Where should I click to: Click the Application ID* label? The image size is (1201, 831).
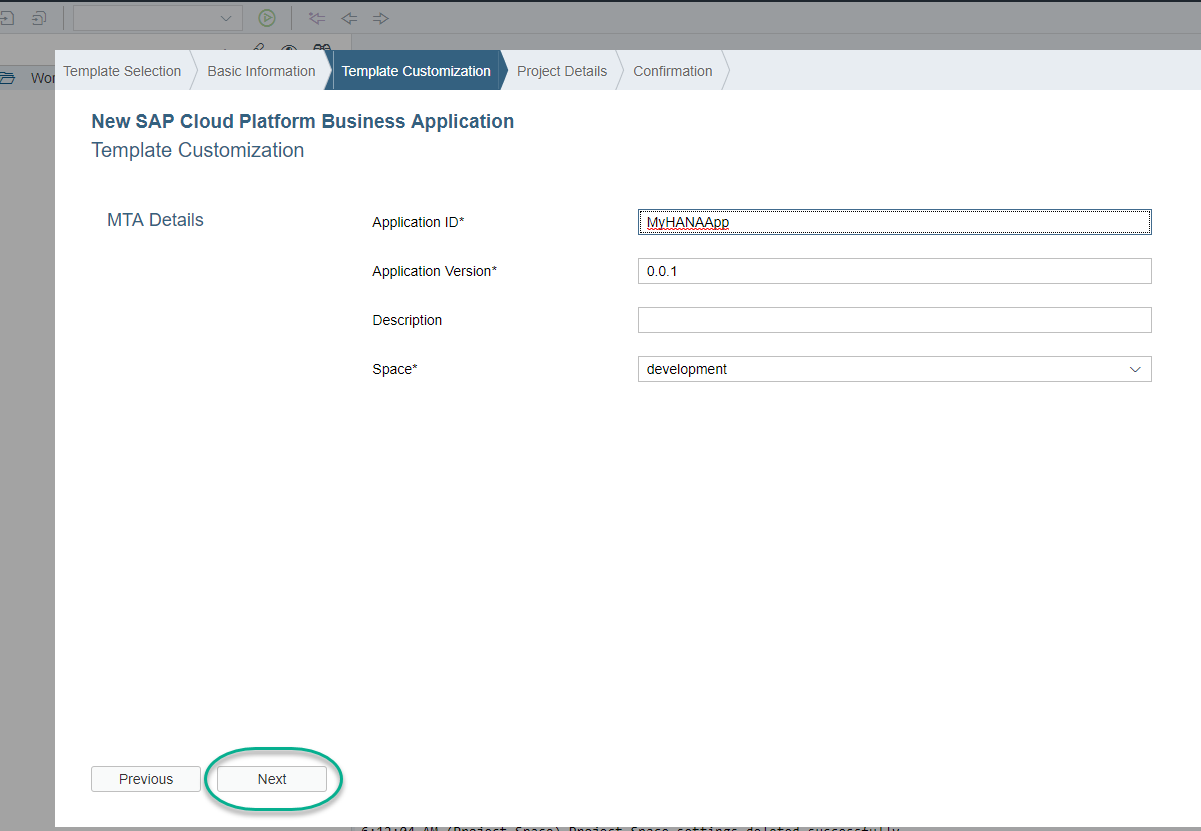[x=418, y=222]
